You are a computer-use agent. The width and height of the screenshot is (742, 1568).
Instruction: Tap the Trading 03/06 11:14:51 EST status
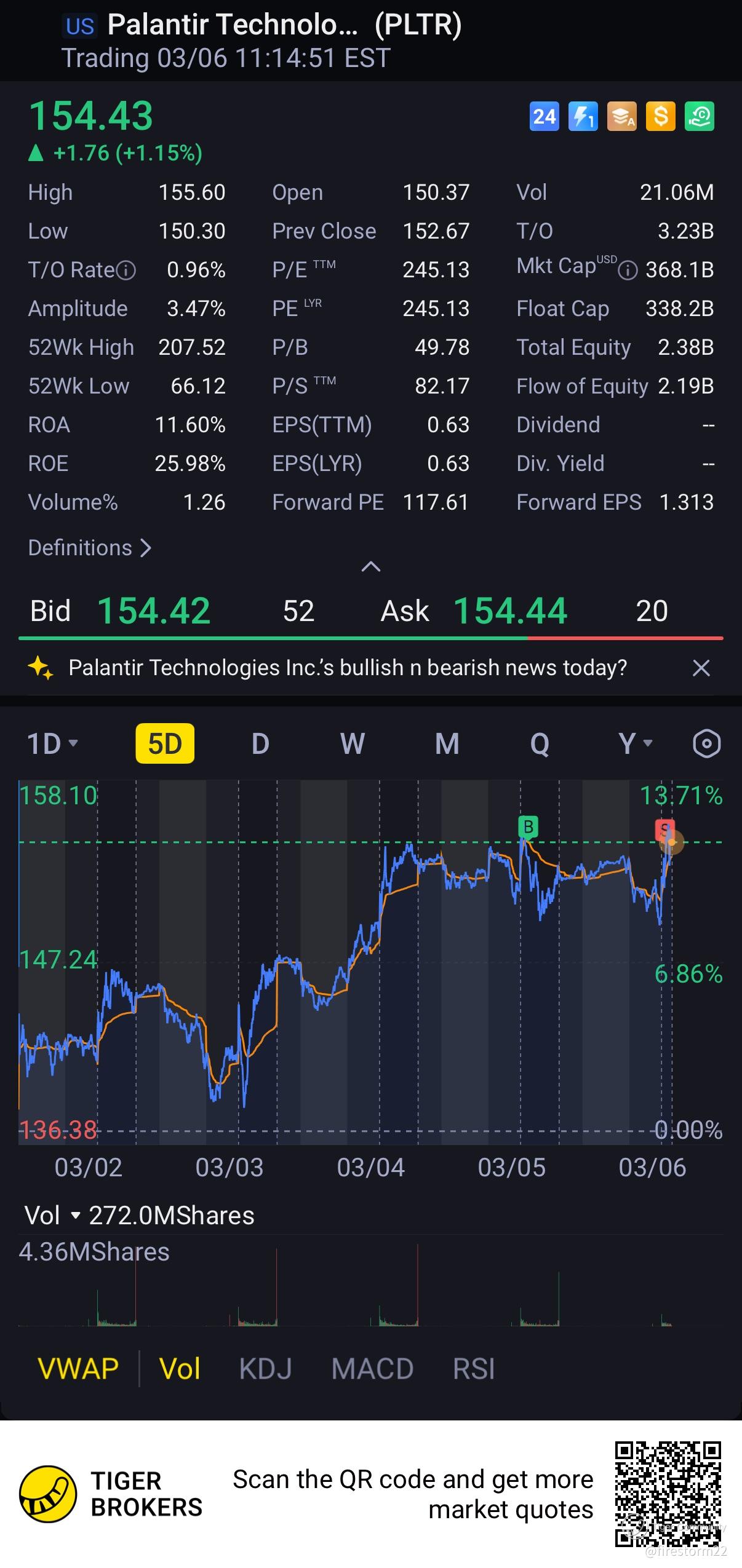(x=226, y=58)
